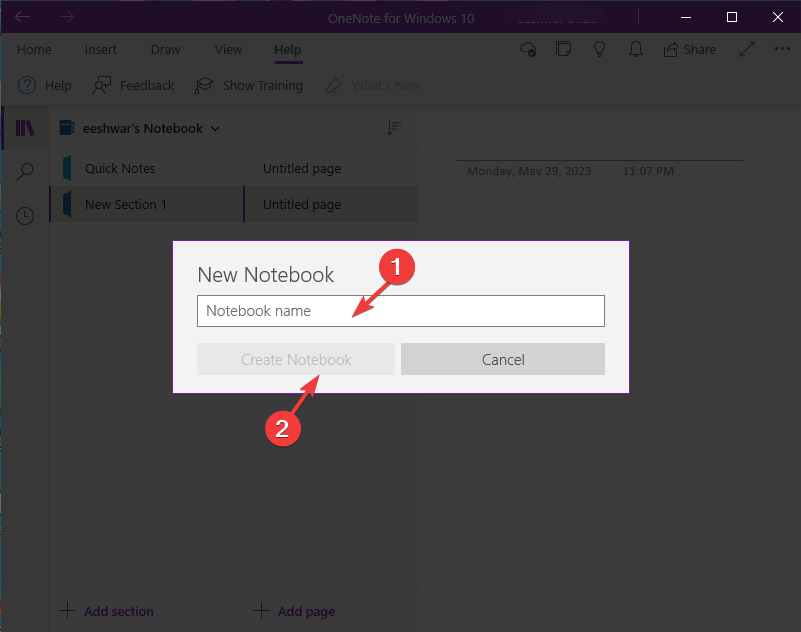Switch to the Draw tab
This screenshot has width=801, height=632.
coord(166,50)
